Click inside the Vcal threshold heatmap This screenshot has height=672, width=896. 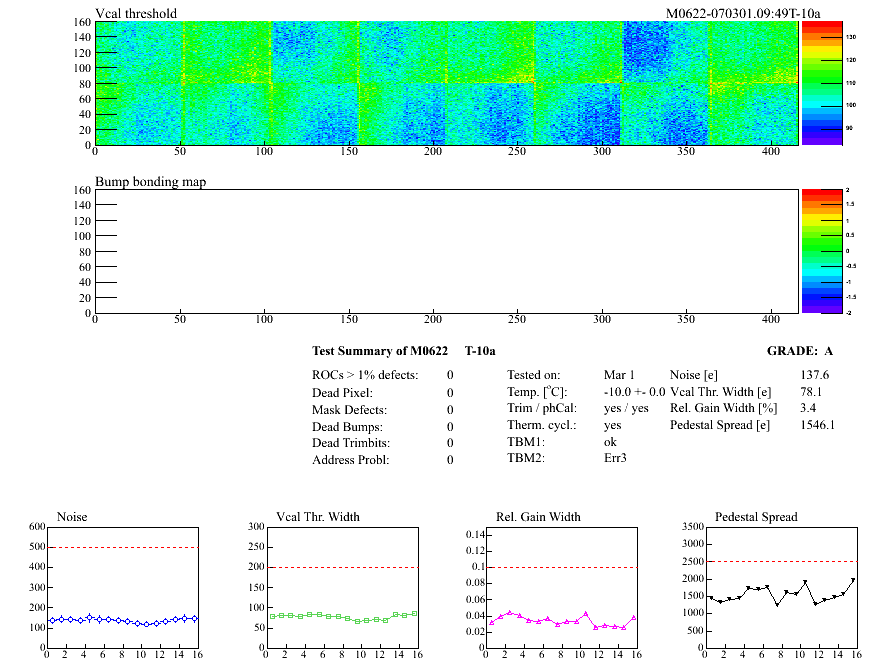(445, 83)
